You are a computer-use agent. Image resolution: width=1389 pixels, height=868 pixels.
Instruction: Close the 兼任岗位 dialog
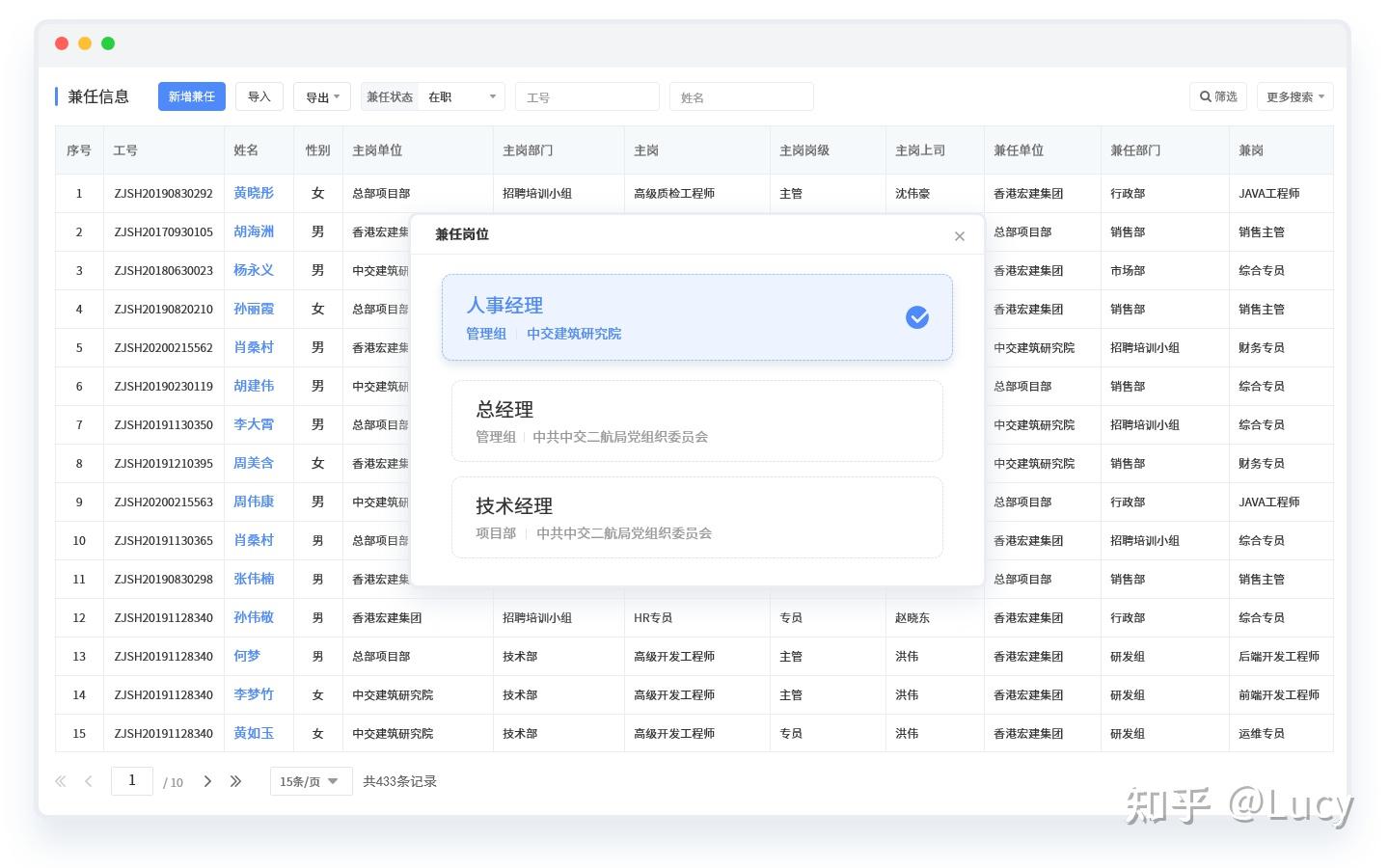959,236
